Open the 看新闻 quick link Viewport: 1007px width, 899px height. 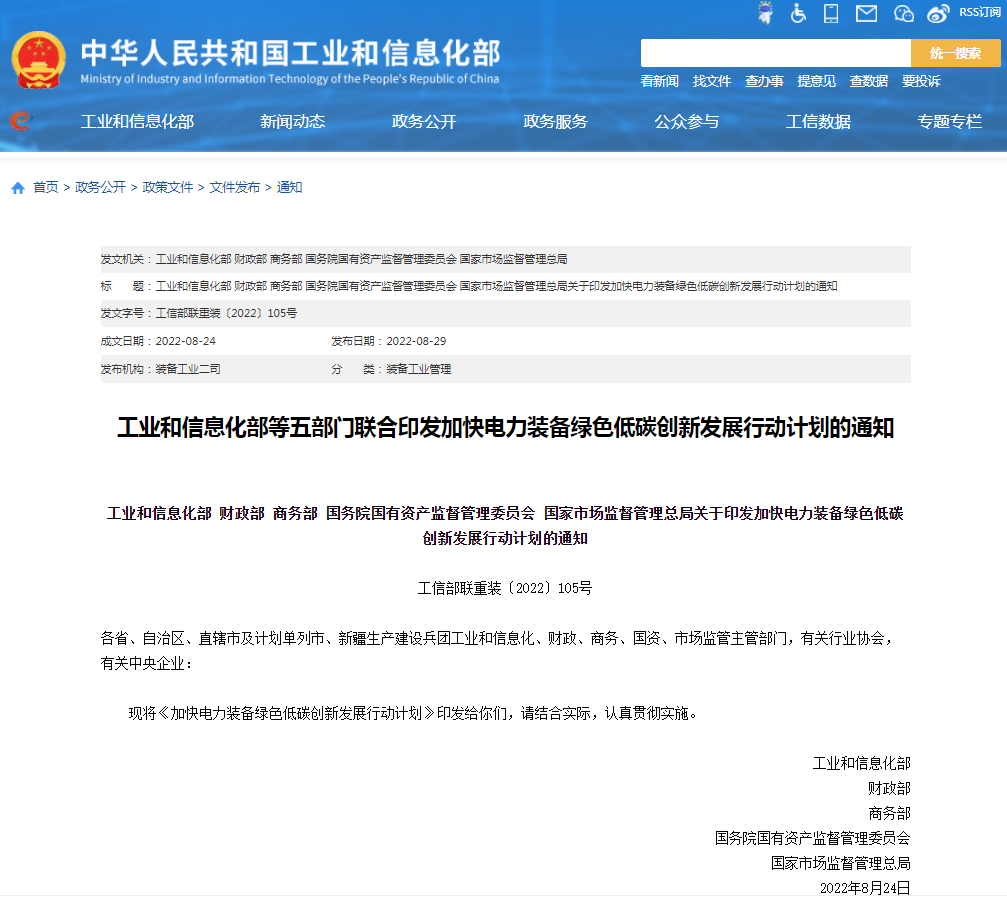(660, 81)
